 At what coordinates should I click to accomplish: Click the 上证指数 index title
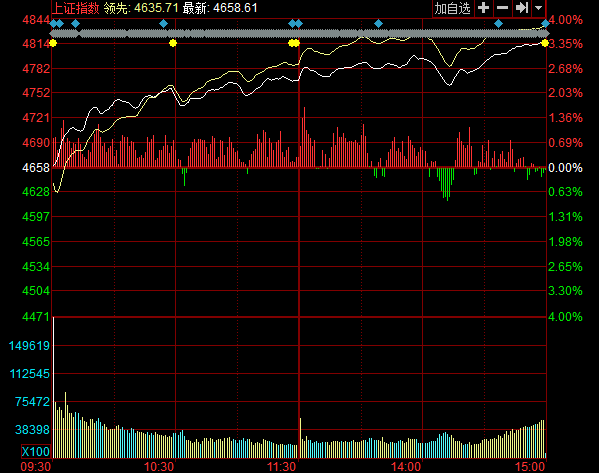click(75, 8)
